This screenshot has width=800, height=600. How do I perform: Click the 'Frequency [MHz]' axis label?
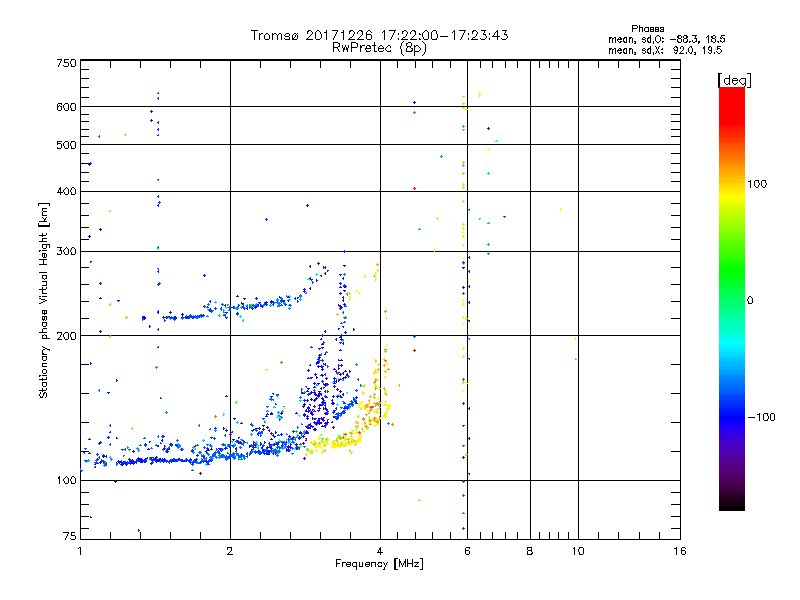click(x=379, y=564)
